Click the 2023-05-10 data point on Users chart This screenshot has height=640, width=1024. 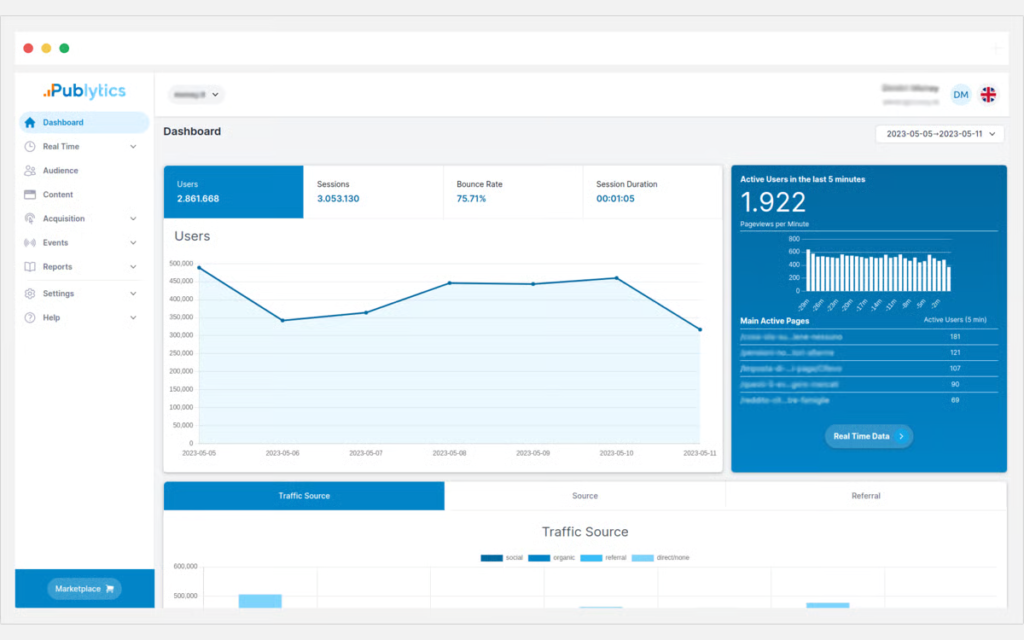pyautogui.click(x=616, y=278)
